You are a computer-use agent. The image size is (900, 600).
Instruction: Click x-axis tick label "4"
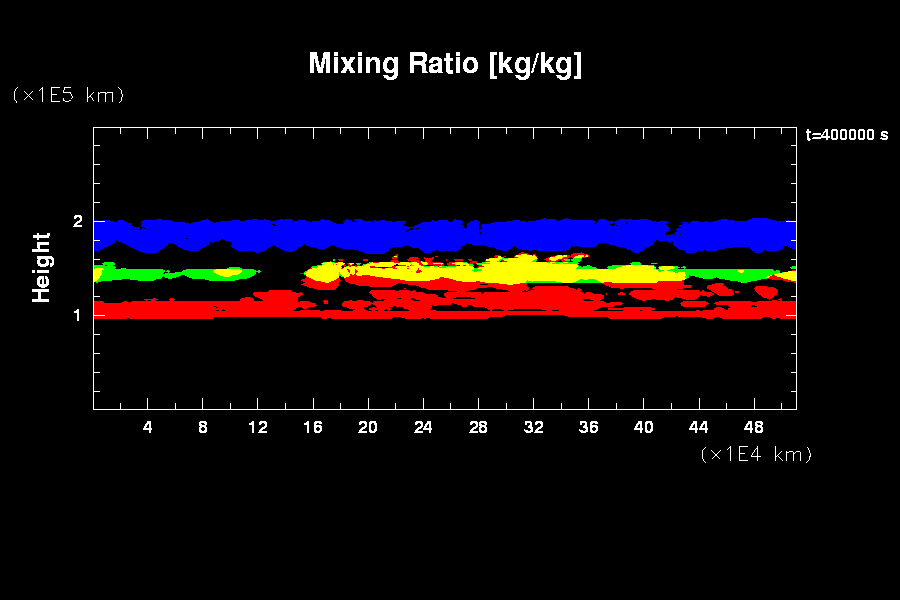click(x=148, y=427)
